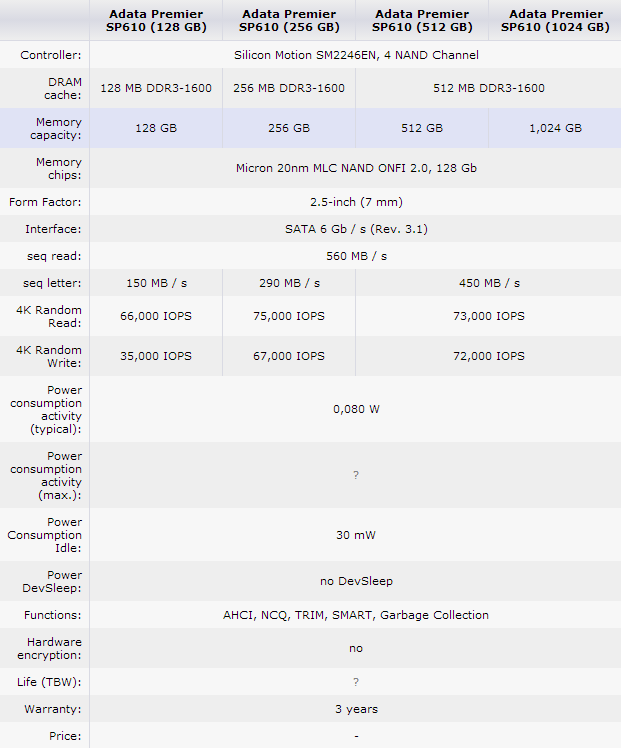Click the 73,000 IOPS cell

click(x=488, y=316)
